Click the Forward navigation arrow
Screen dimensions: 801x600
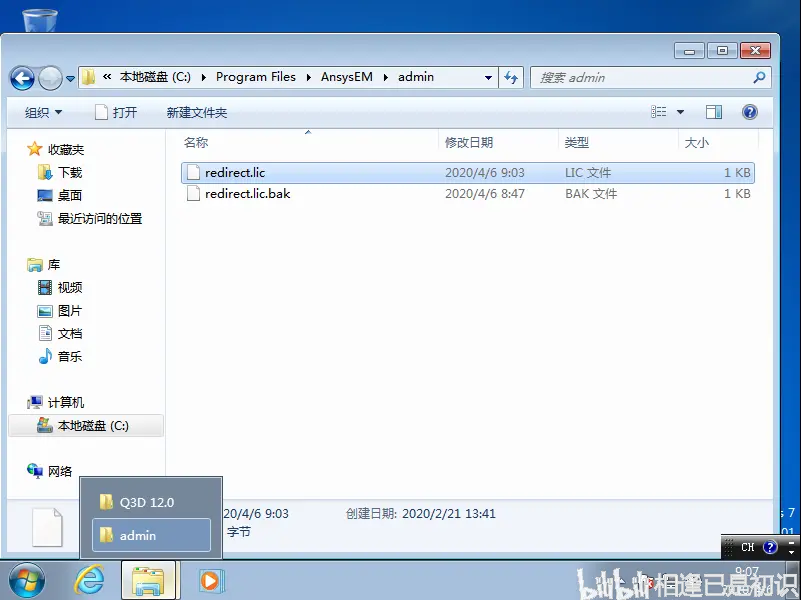pyautogui.click(x=50, y=79)
